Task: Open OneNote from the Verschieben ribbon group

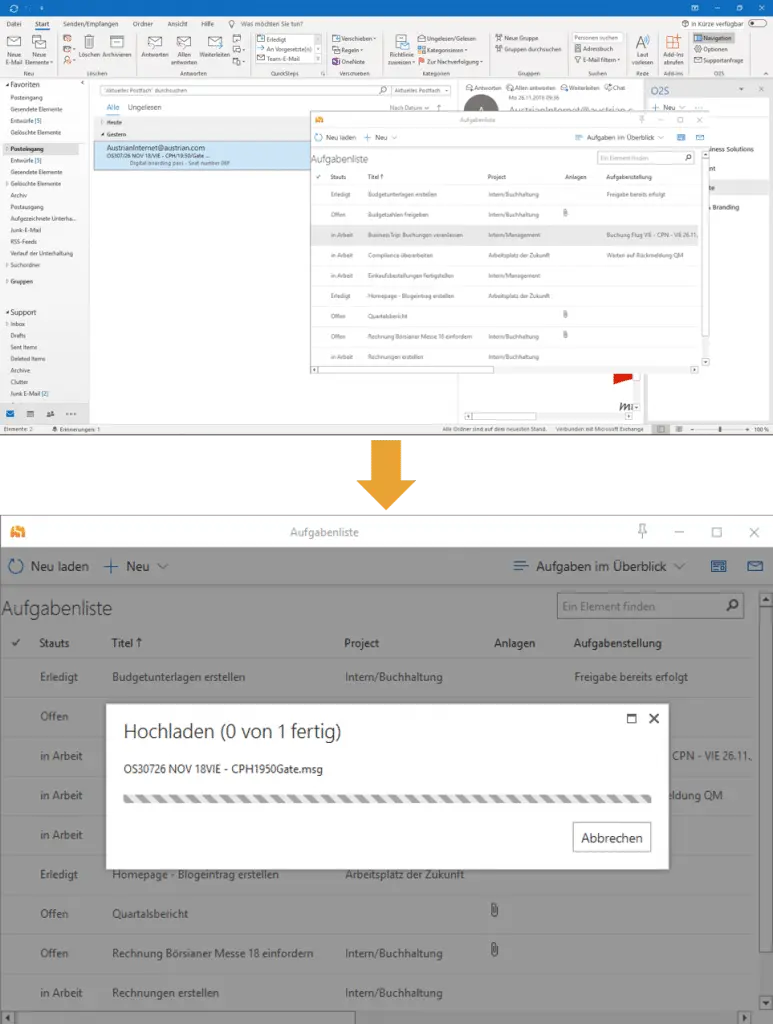Action: click(x=349, y=61)
